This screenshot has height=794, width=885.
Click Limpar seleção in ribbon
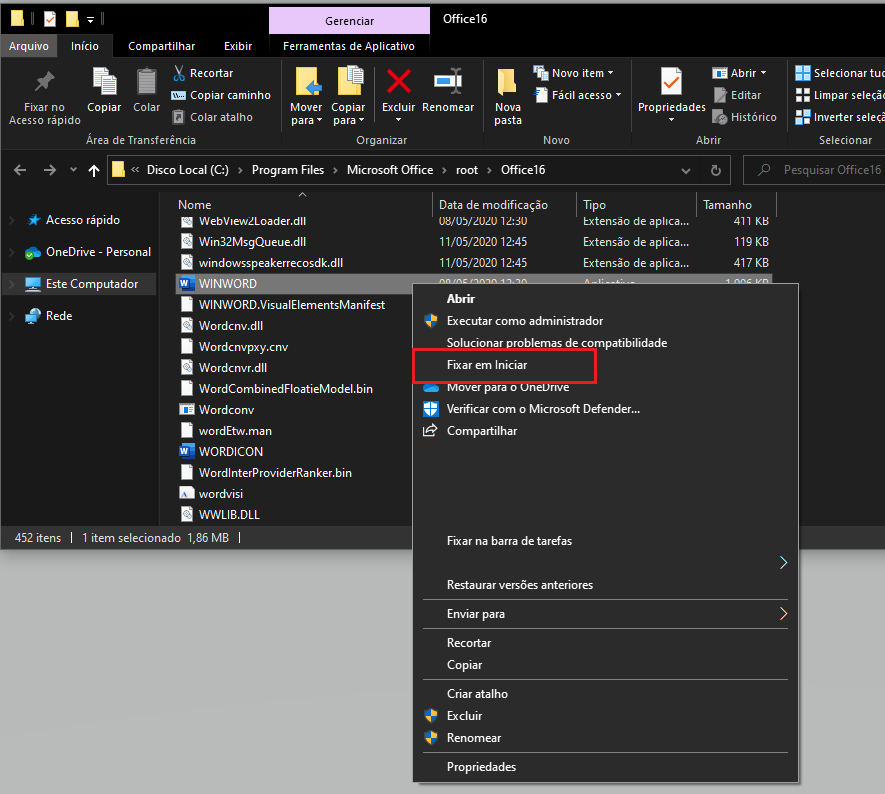(x=839, y=95)
